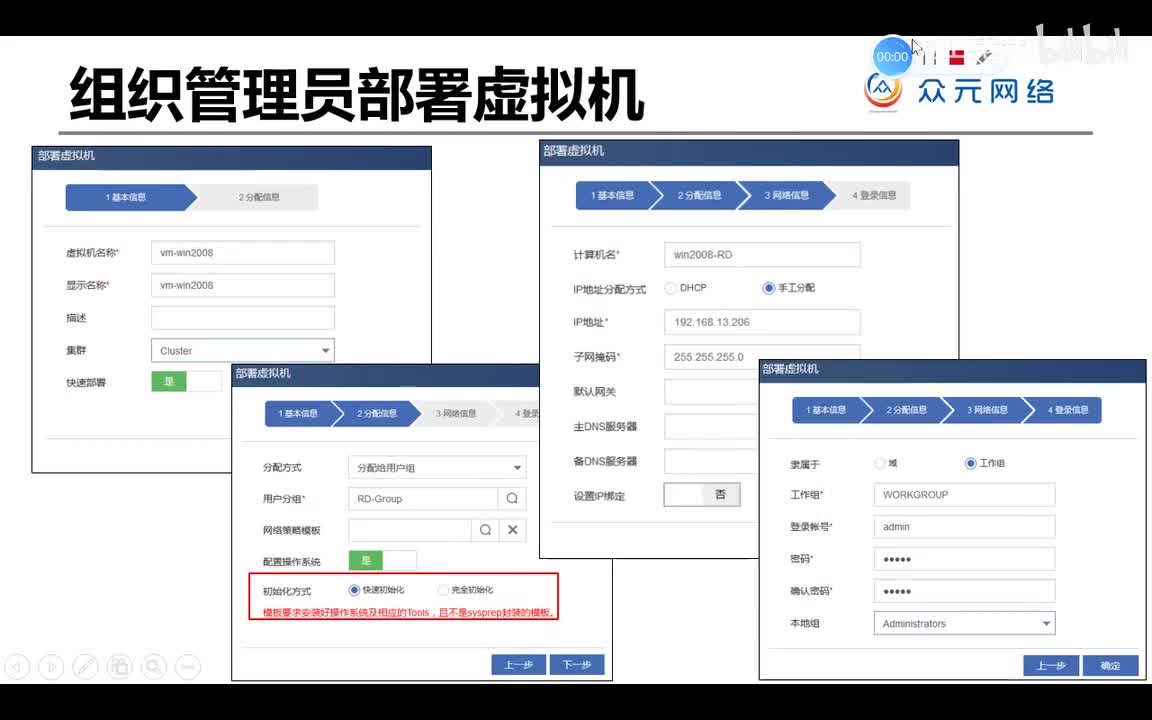Toggle the 配置操作系统 switch

pyautogui.click(x=383, y=561)
